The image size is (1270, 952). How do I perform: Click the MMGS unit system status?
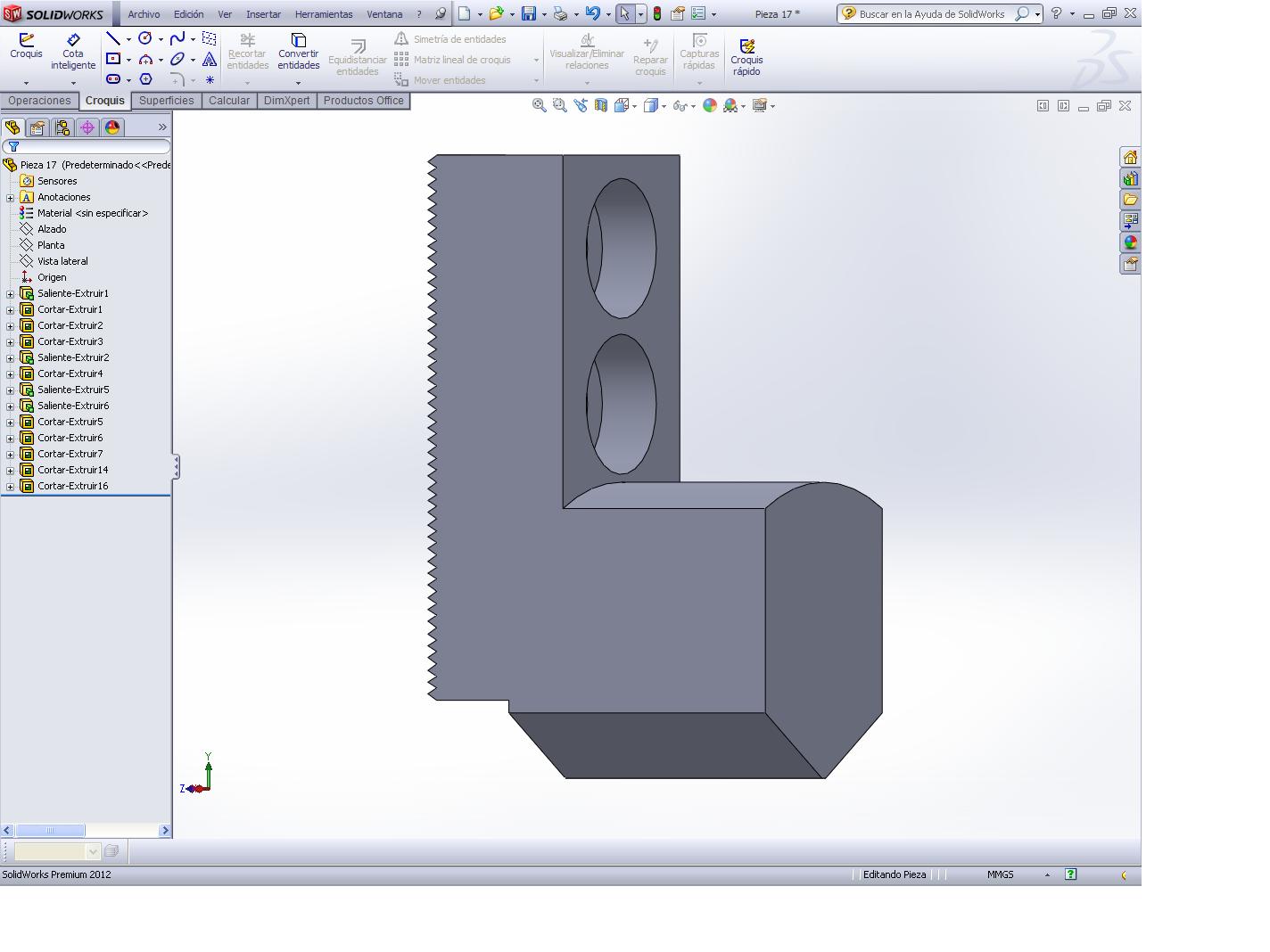coord(1001,874)
